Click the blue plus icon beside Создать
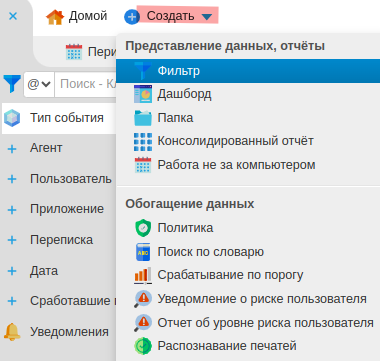Viewport: 380px width, 361px height. pyautogui.click(x=132, y=17)
